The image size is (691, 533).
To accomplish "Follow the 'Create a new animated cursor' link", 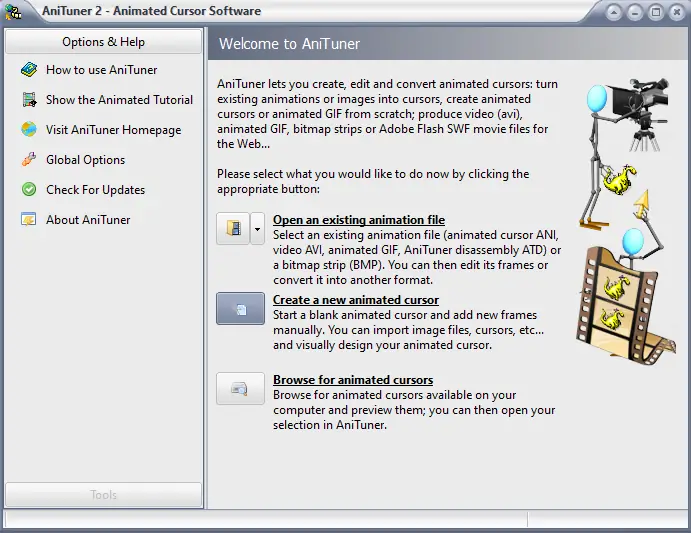I will click(x=356, y=300).
